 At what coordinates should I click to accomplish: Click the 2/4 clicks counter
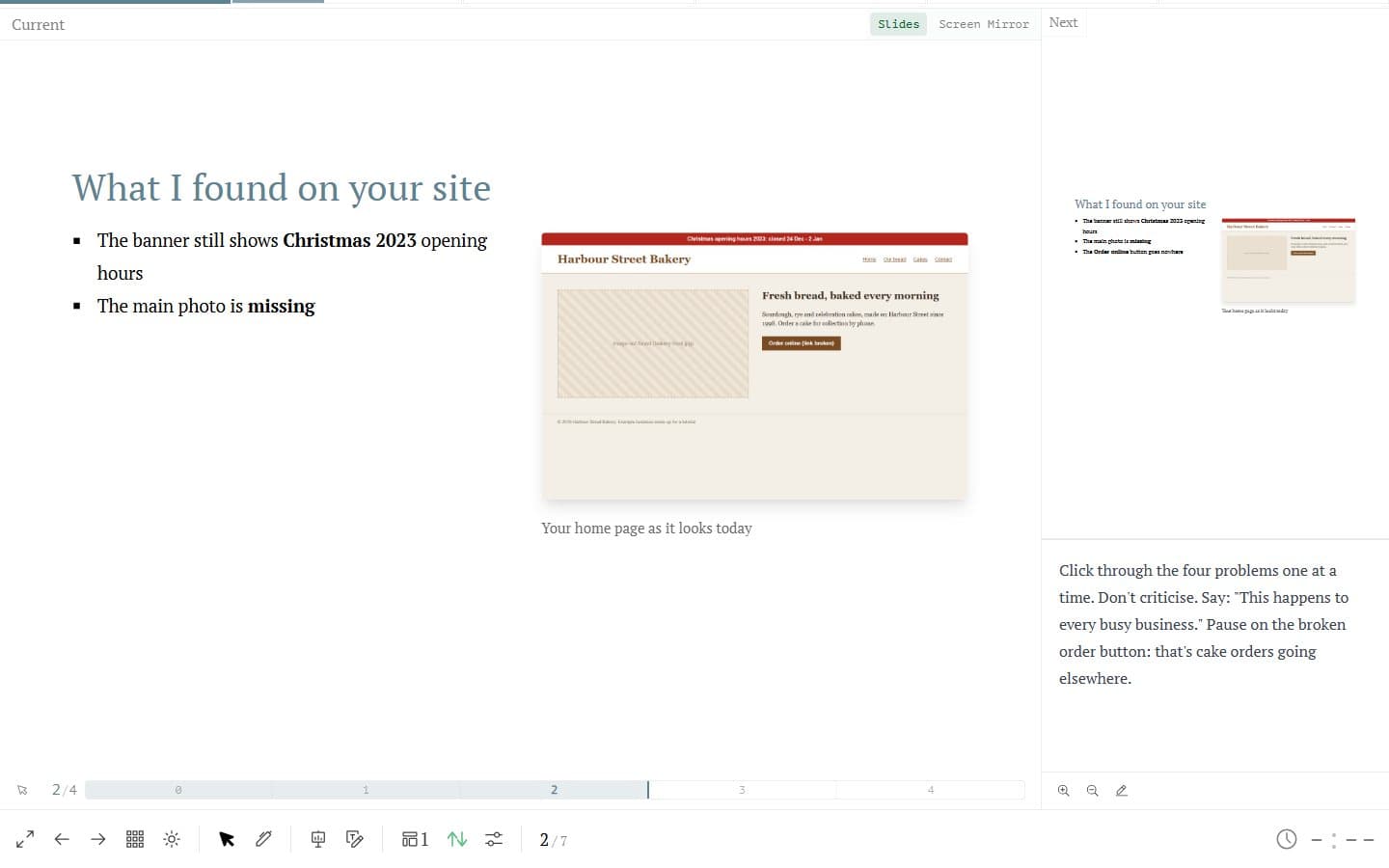[x=64, y=790]
